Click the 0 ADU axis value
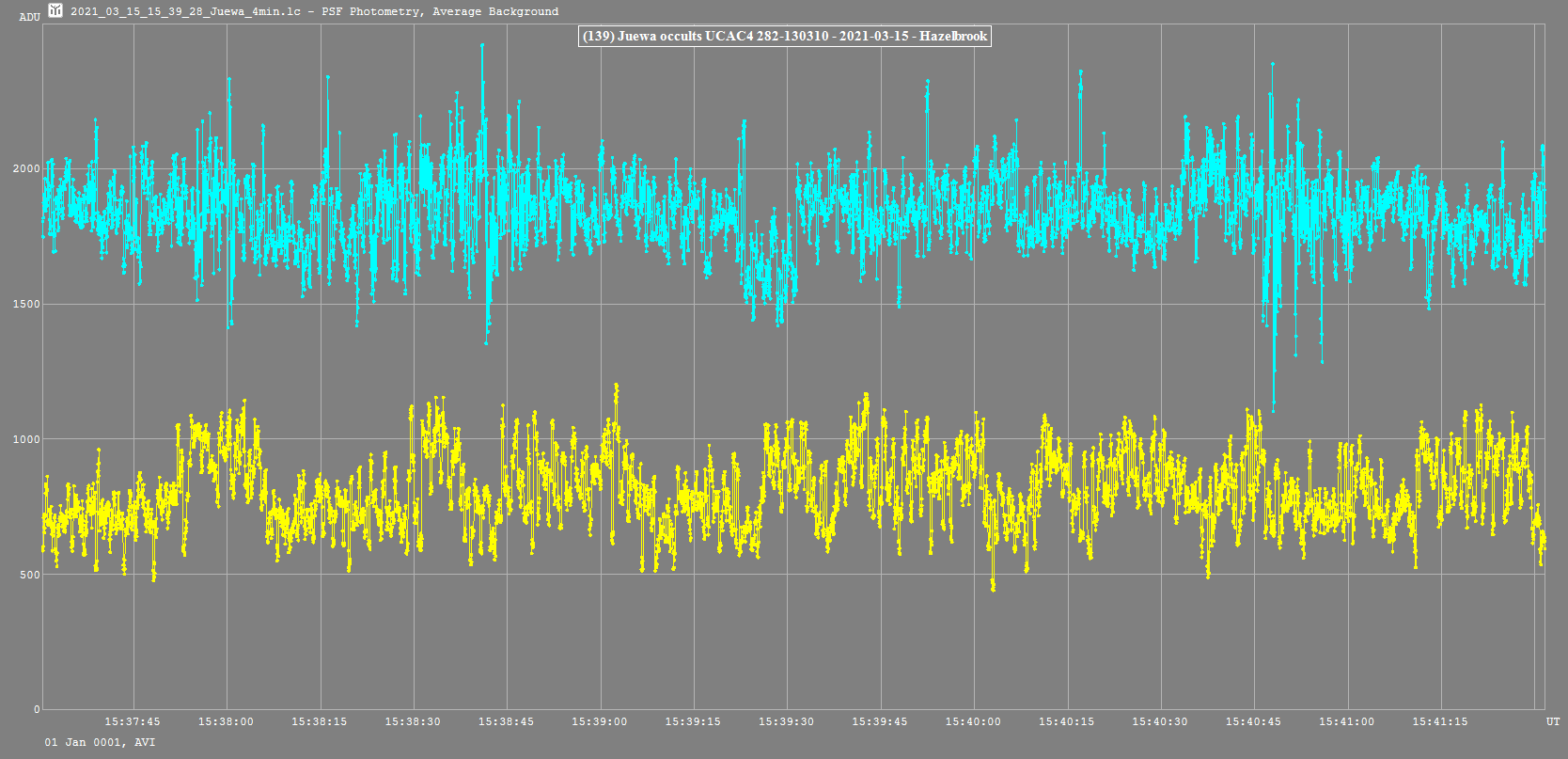Screen dimensions: 1568x759 tap(38, 709)
